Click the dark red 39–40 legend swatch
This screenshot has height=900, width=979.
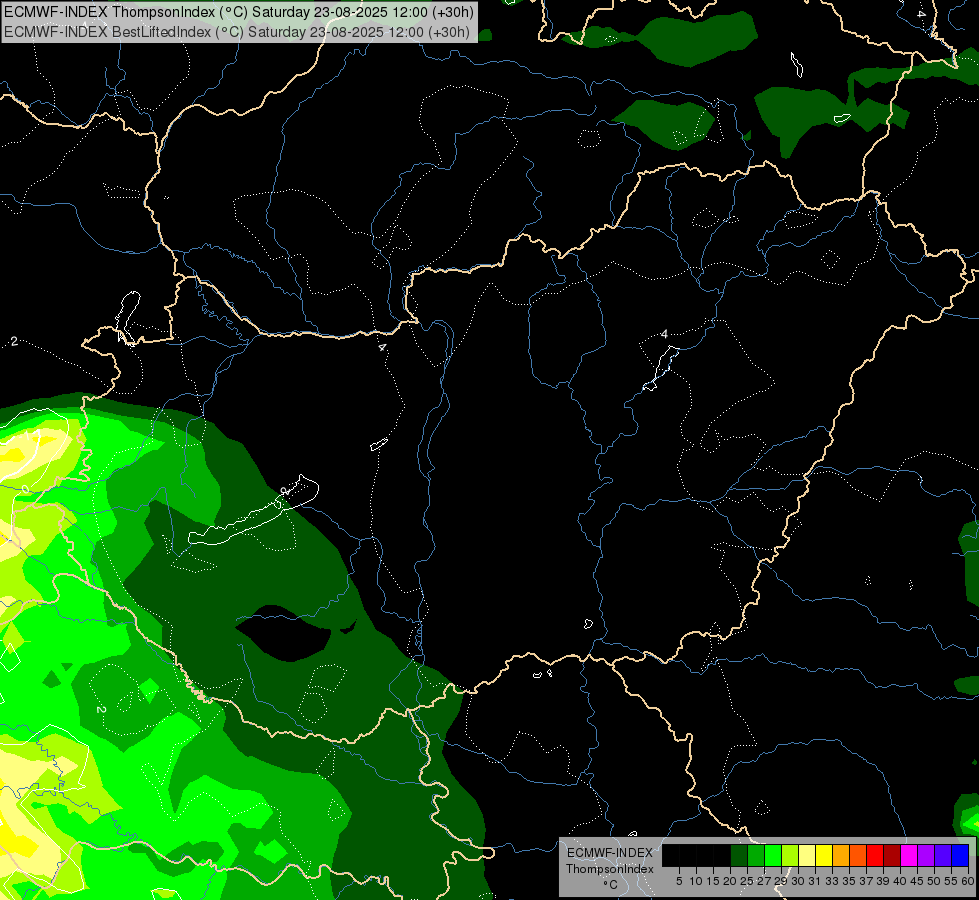point(892,855)
